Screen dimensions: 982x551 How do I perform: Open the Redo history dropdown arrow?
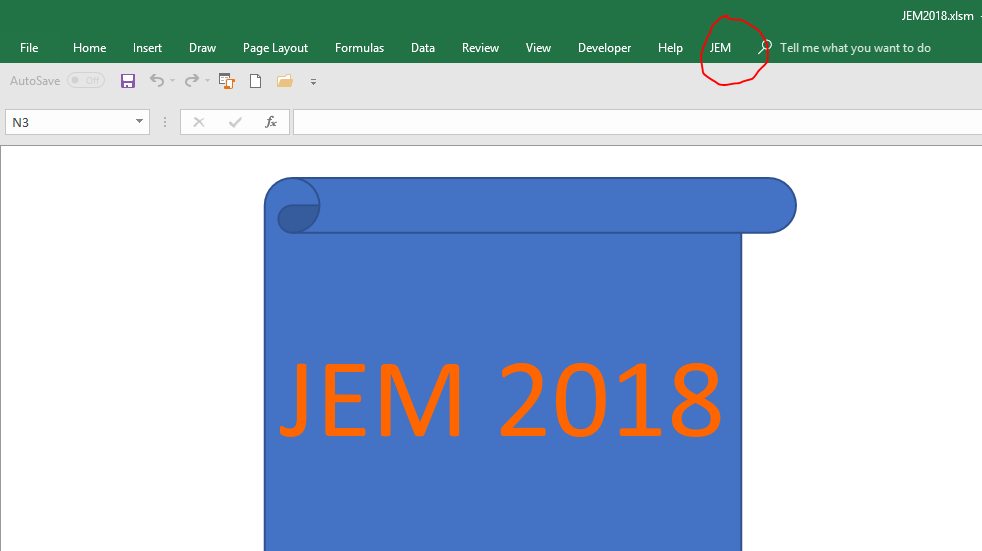click(207, 81)
